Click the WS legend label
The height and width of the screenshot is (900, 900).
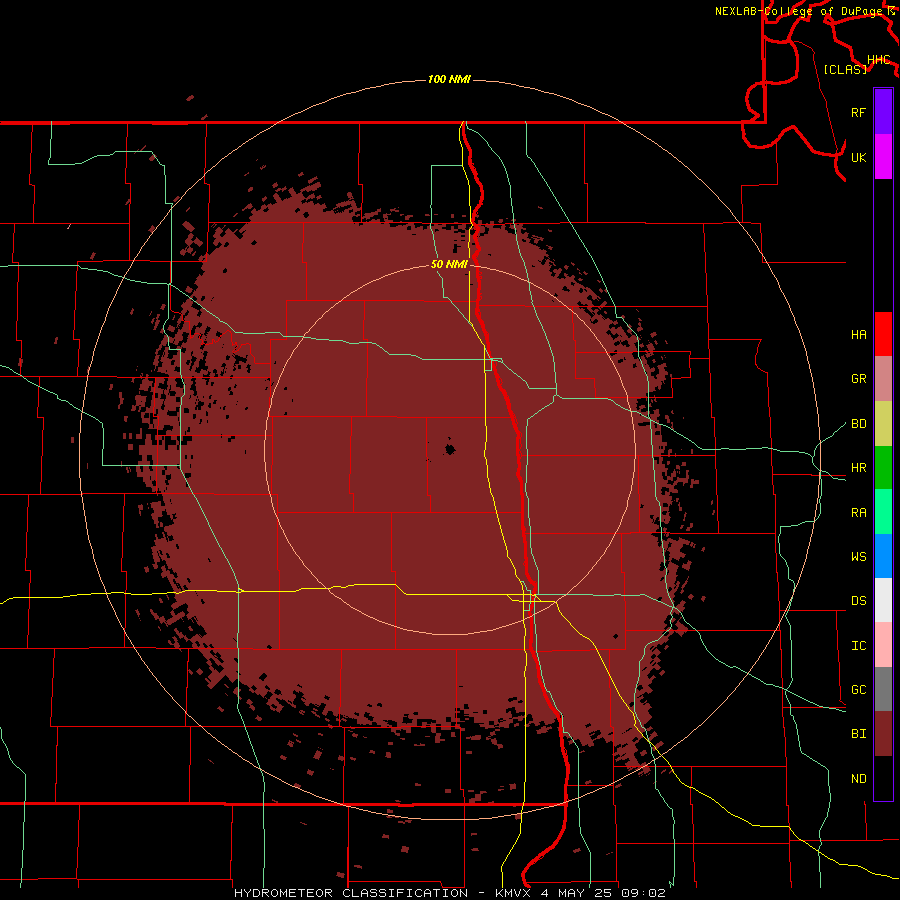[x=858, y=557]
